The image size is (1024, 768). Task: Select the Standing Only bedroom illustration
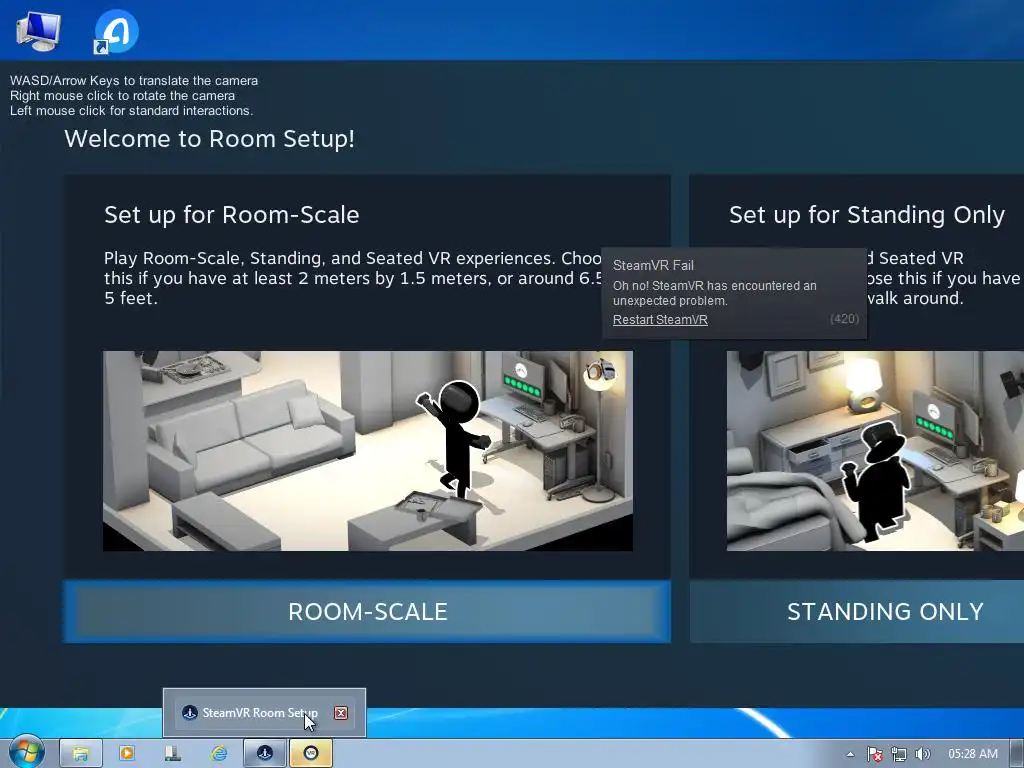click(x=875, y=451)
